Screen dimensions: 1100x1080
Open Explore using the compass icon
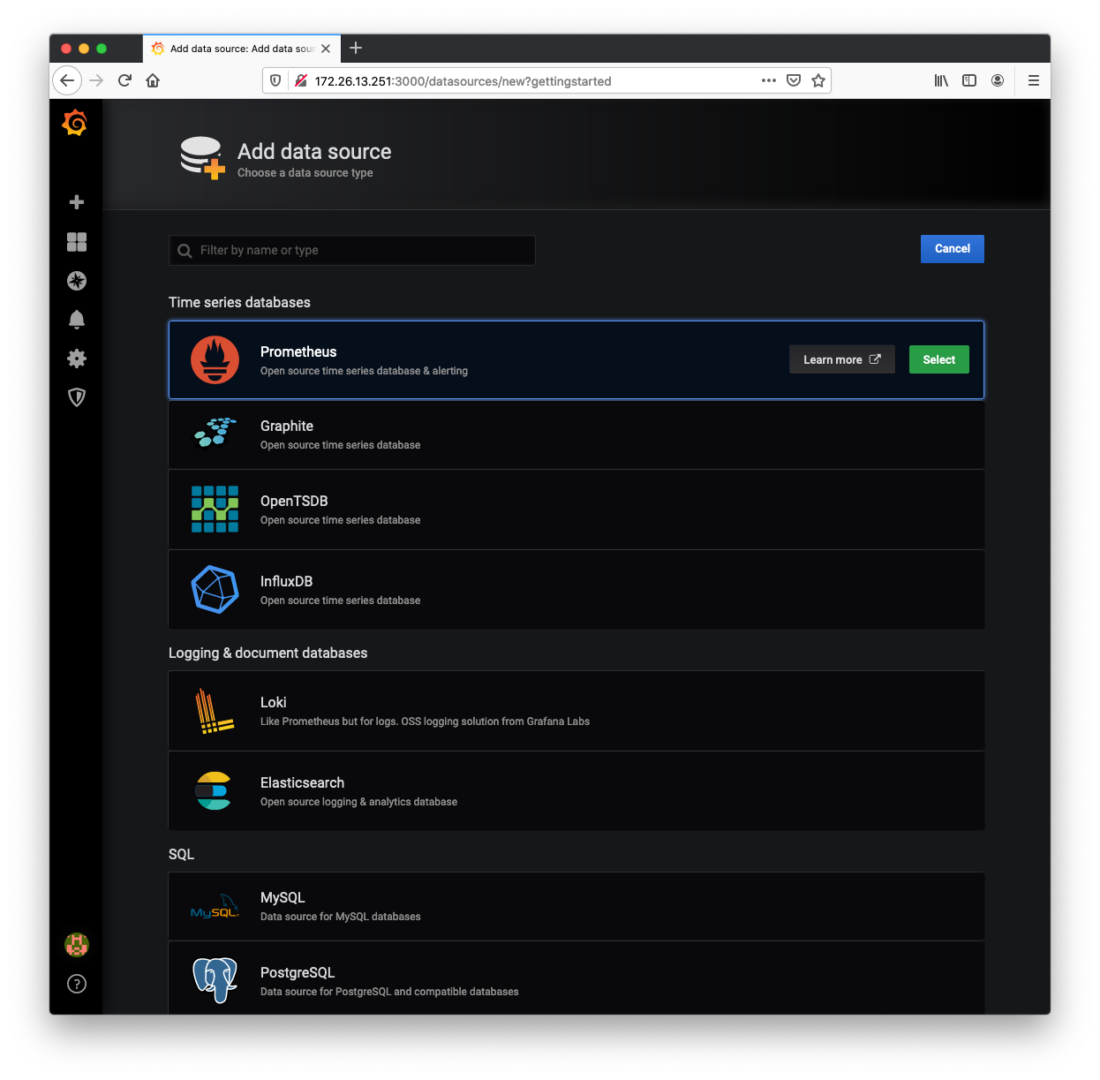pos(76,281)
